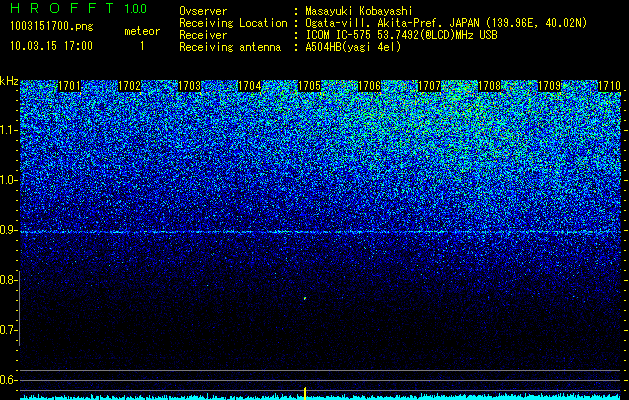Image resolution: width=629 pixels, height=400 pixels.
Task: Click the cyan signal level graph at bottom
Action: click(x=320, y=397)
